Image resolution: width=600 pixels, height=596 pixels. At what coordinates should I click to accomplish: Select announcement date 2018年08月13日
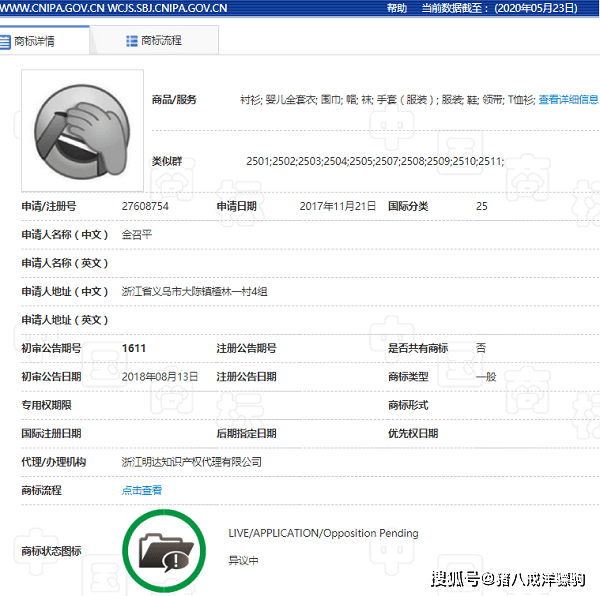coord(160,377)
